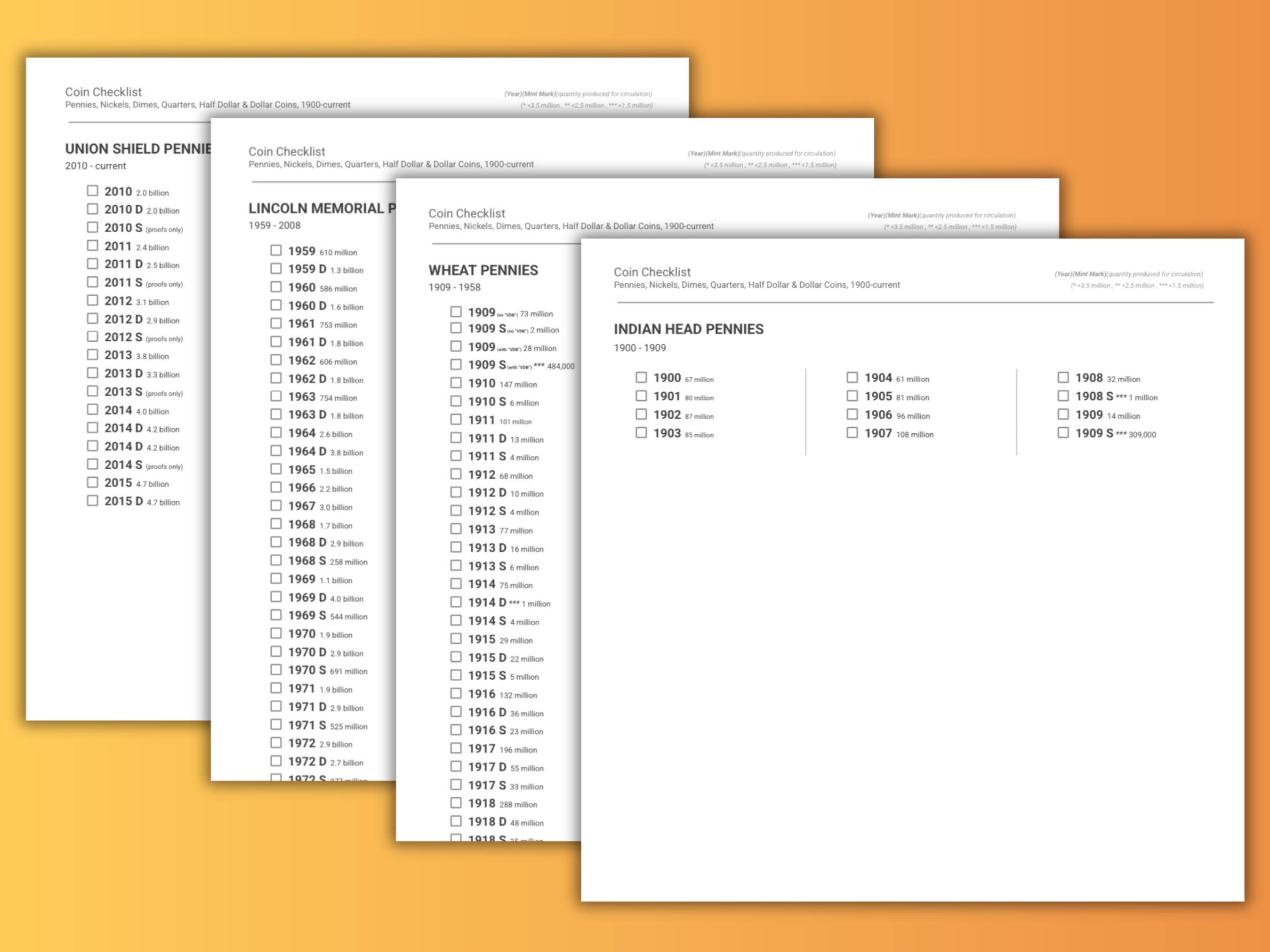The image size is (1270, 952).
Task: Check the 1909 S 484,000 VDB checkbox
Action: tap(455, 364)
